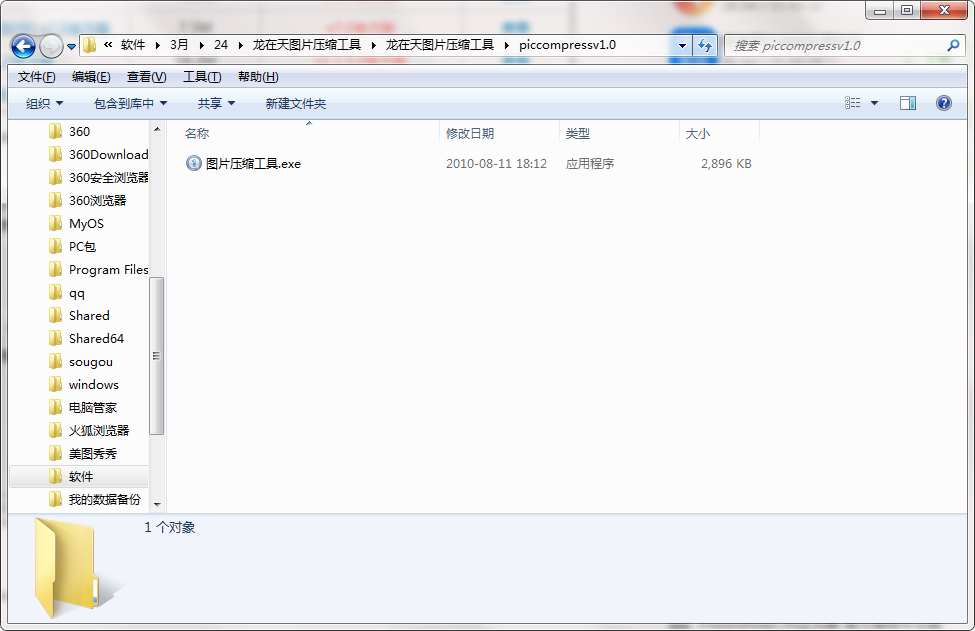Viewport: 975px width, 631px height.
Task: Click the folder icon in address bar
Action: (x=90, y=45)
